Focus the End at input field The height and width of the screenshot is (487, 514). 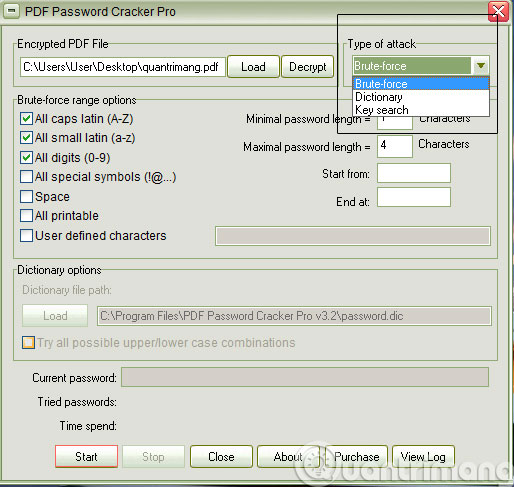pos(414,197)
